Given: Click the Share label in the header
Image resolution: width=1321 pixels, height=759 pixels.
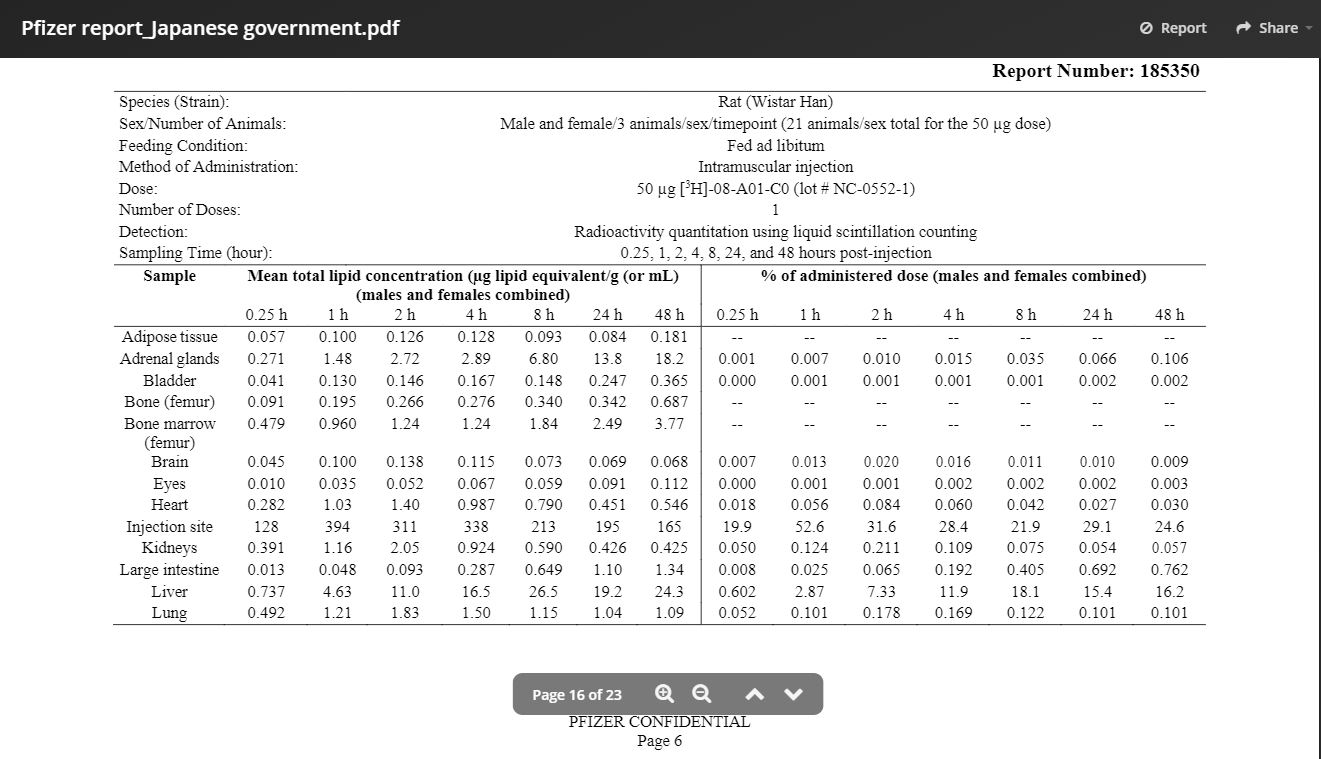Looking at the screenshot, I should click(1278, 28).
